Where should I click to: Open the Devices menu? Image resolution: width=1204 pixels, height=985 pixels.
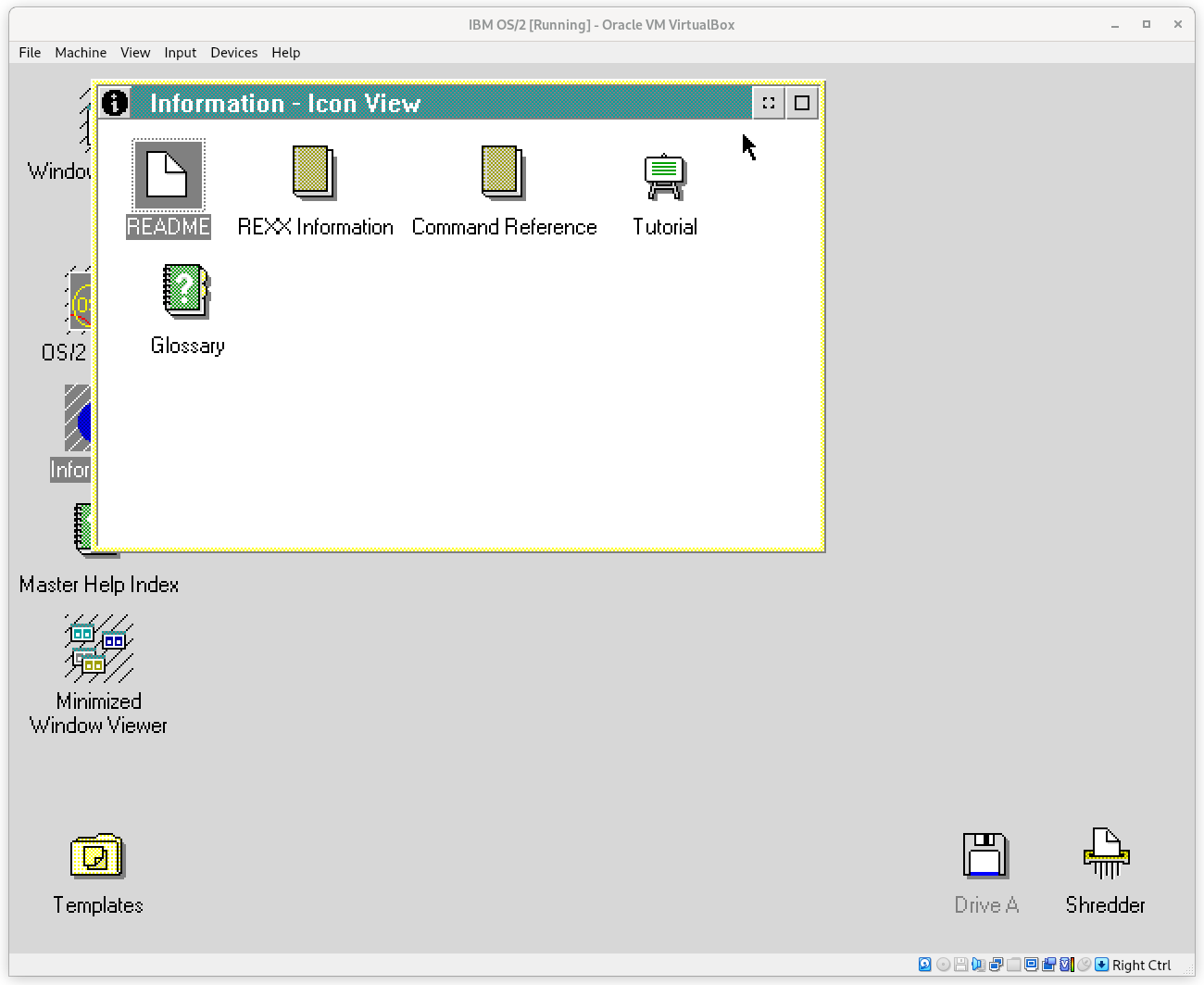click(233, 53)
